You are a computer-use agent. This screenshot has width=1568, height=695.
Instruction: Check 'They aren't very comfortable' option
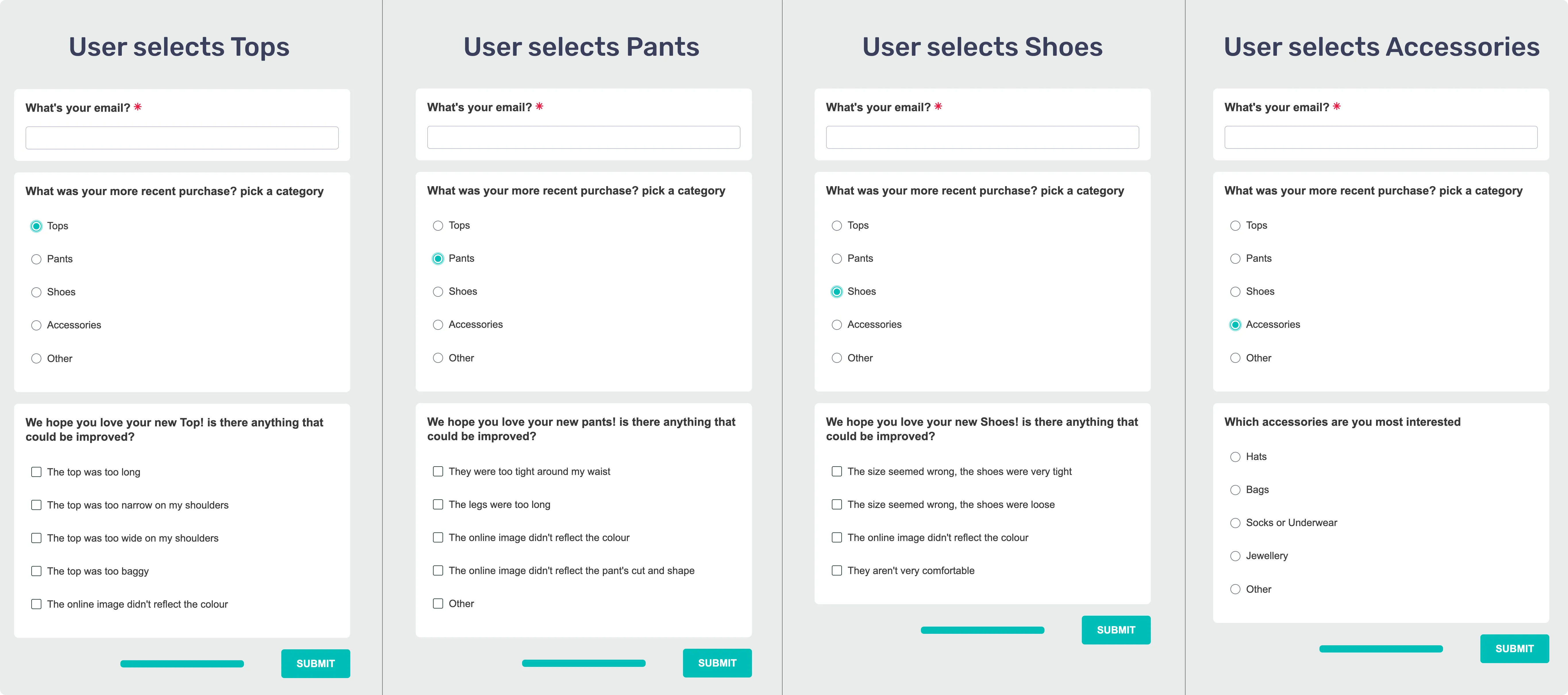(x=836, y=571)
